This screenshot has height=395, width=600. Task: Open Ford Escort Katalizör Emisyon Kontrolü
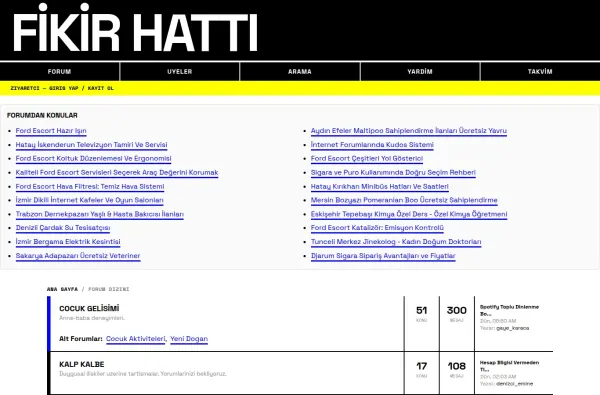point(377,228)
